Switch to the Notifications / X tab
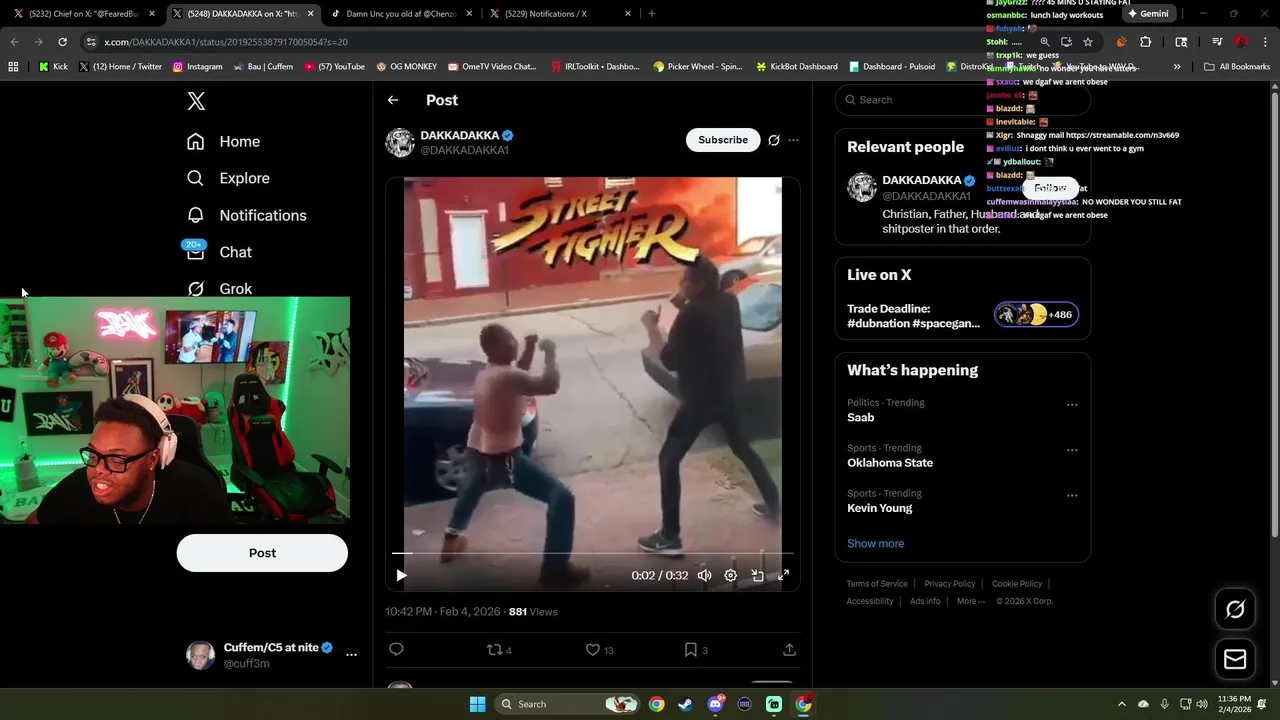Image resolution: width=1280 pixels, height=720 pixels. [x=559, y=14]
